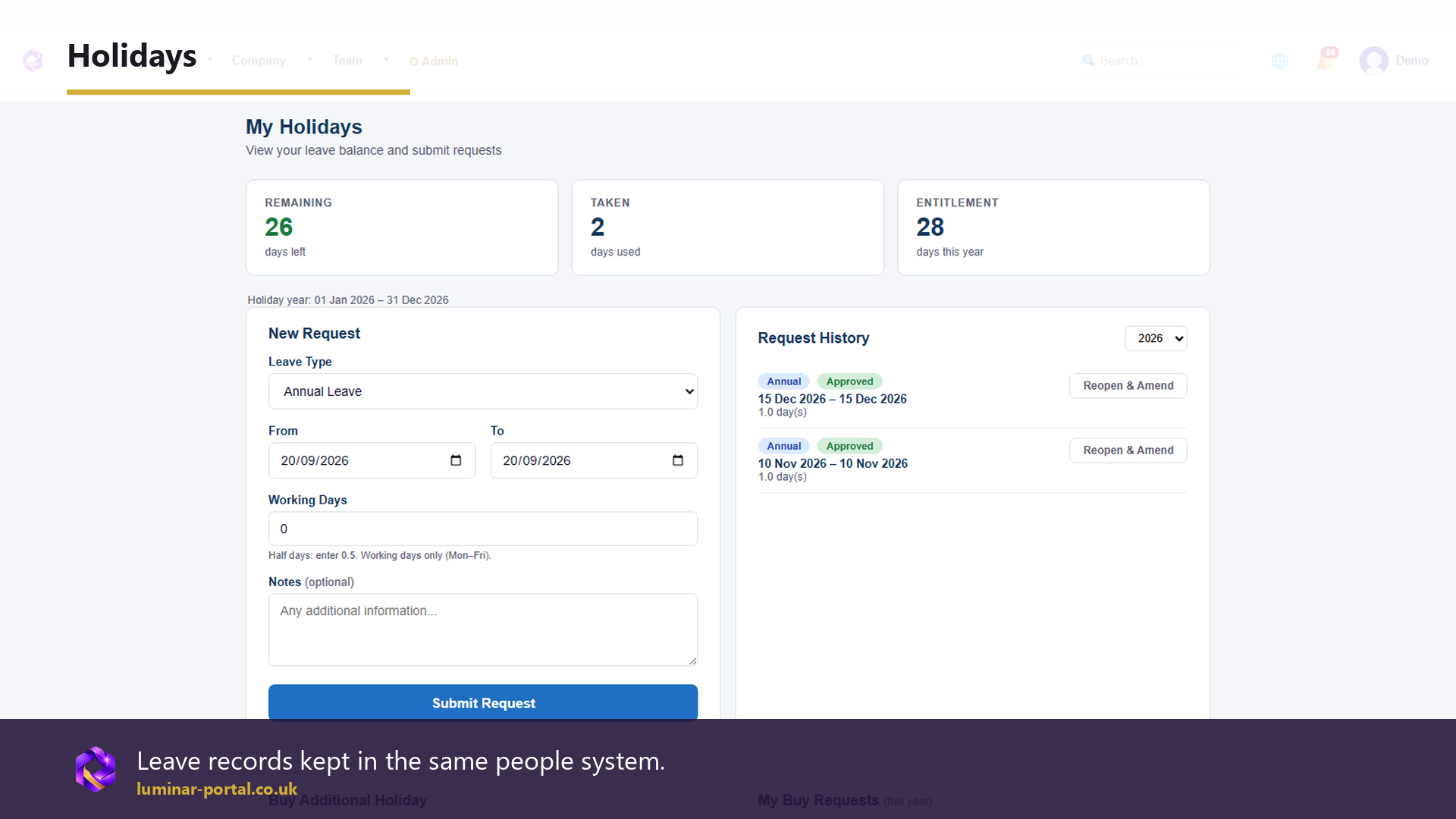The height and width of the screenshot is (819, 1456).
Task: Click the "10 Nov 2026 – 10 Nov 2026" text
Action: [x=833, y=463]
